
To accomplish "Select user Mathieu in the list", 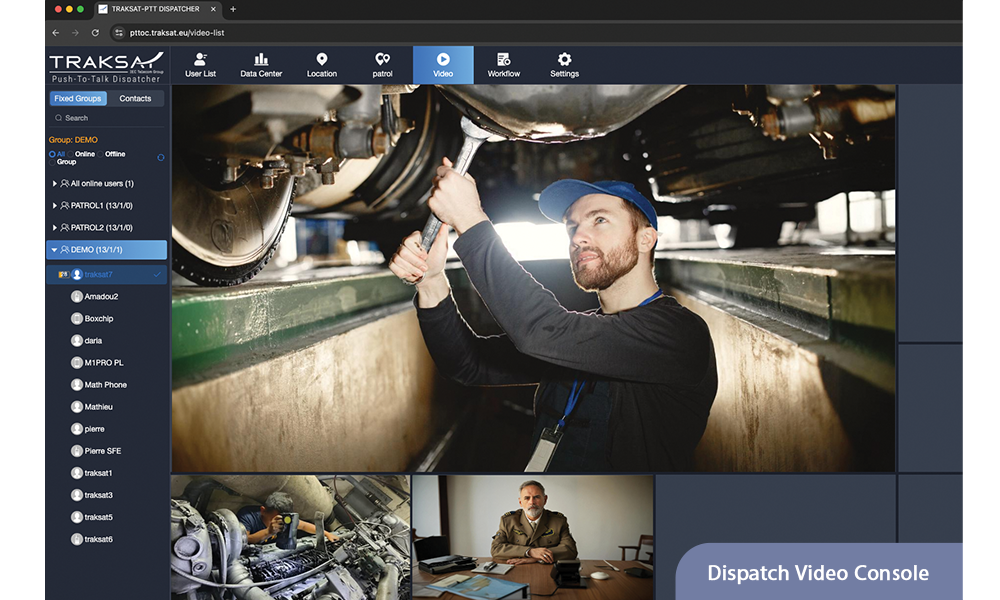I will click(98, 407).
